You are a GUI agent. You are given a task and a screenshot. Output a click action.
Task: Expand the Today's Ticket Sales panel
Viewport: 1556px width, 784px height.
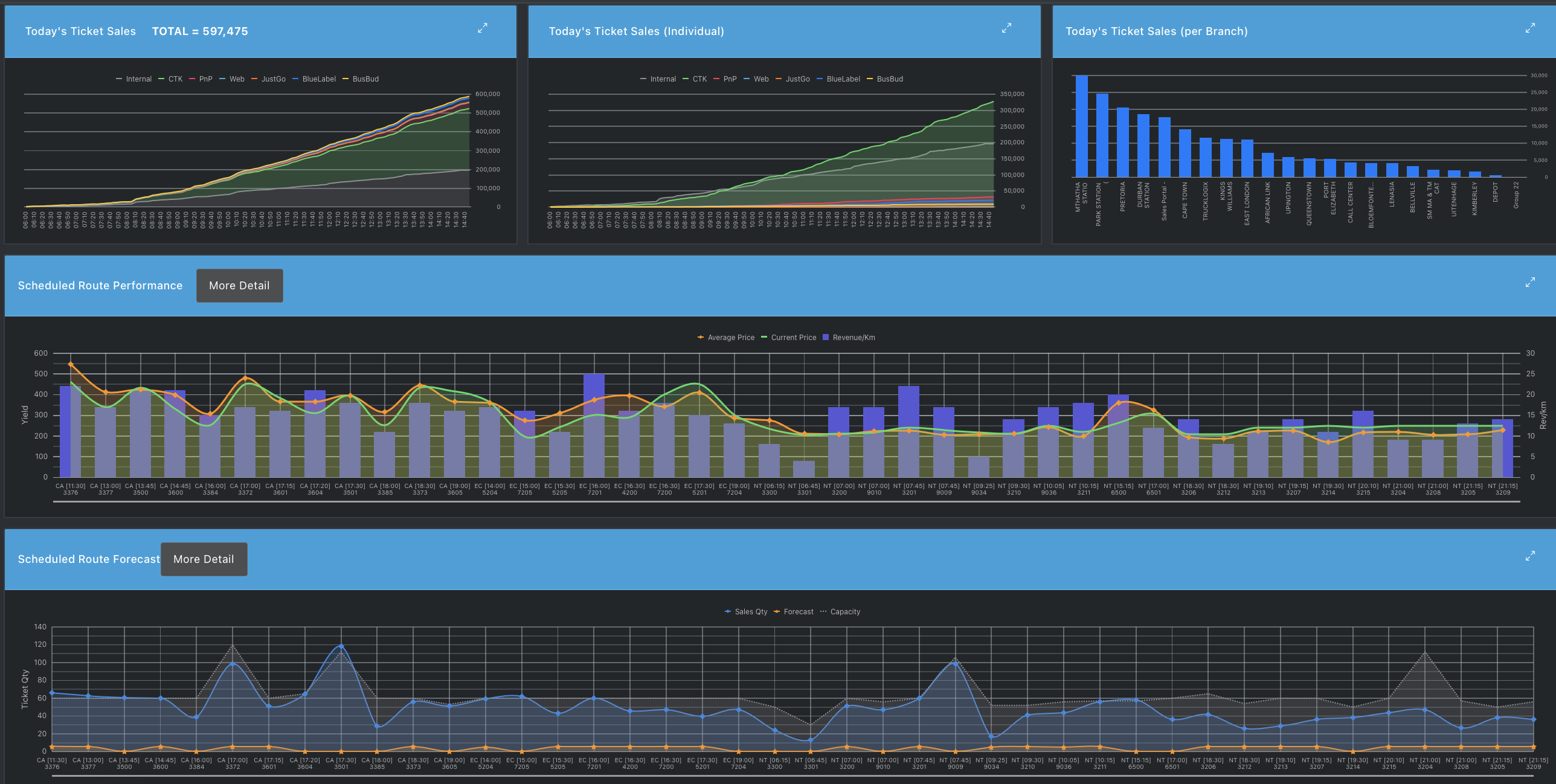(482, 28)
